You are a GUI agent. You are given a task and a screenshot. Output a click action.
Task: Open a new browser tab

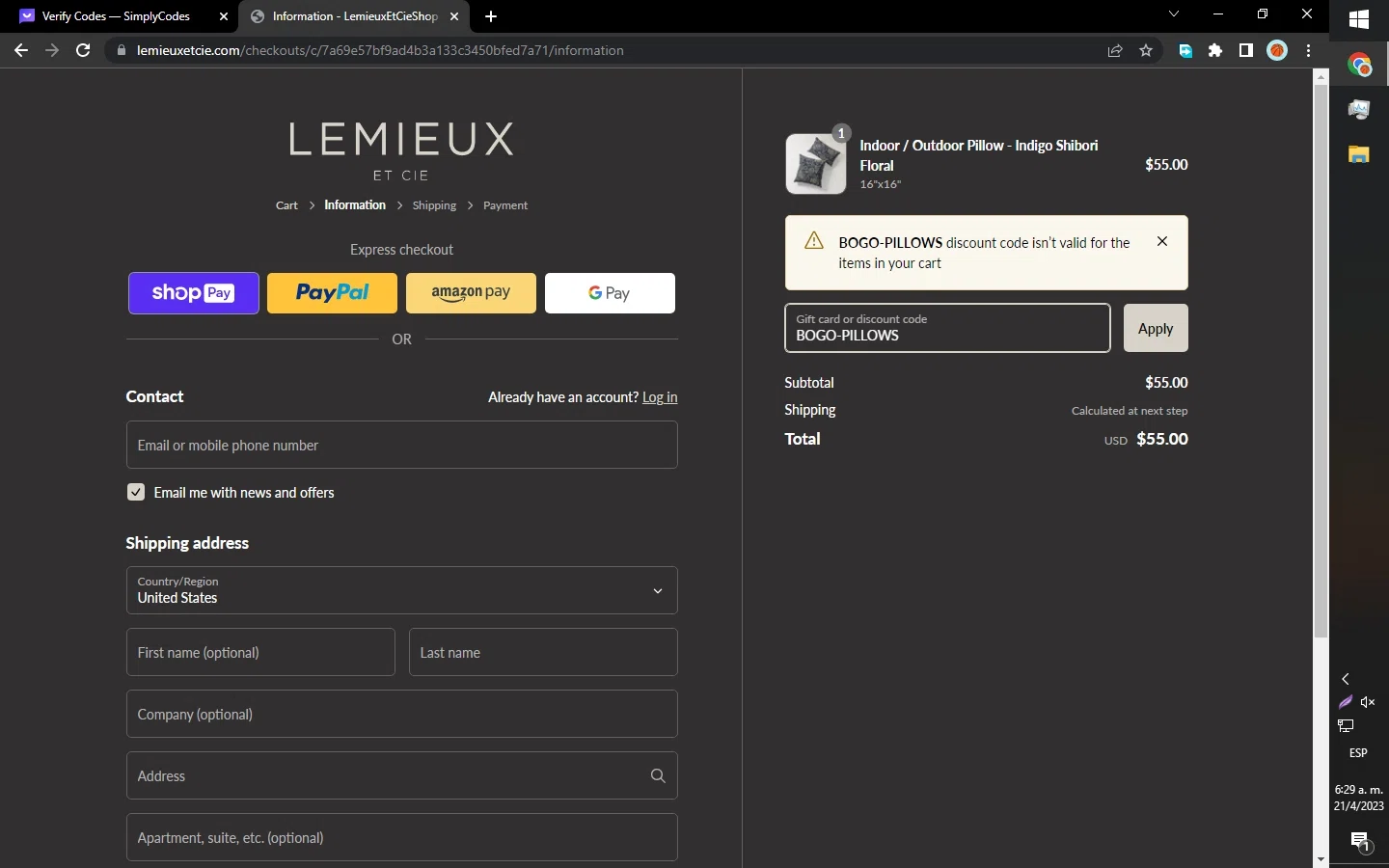coord(491,16)
